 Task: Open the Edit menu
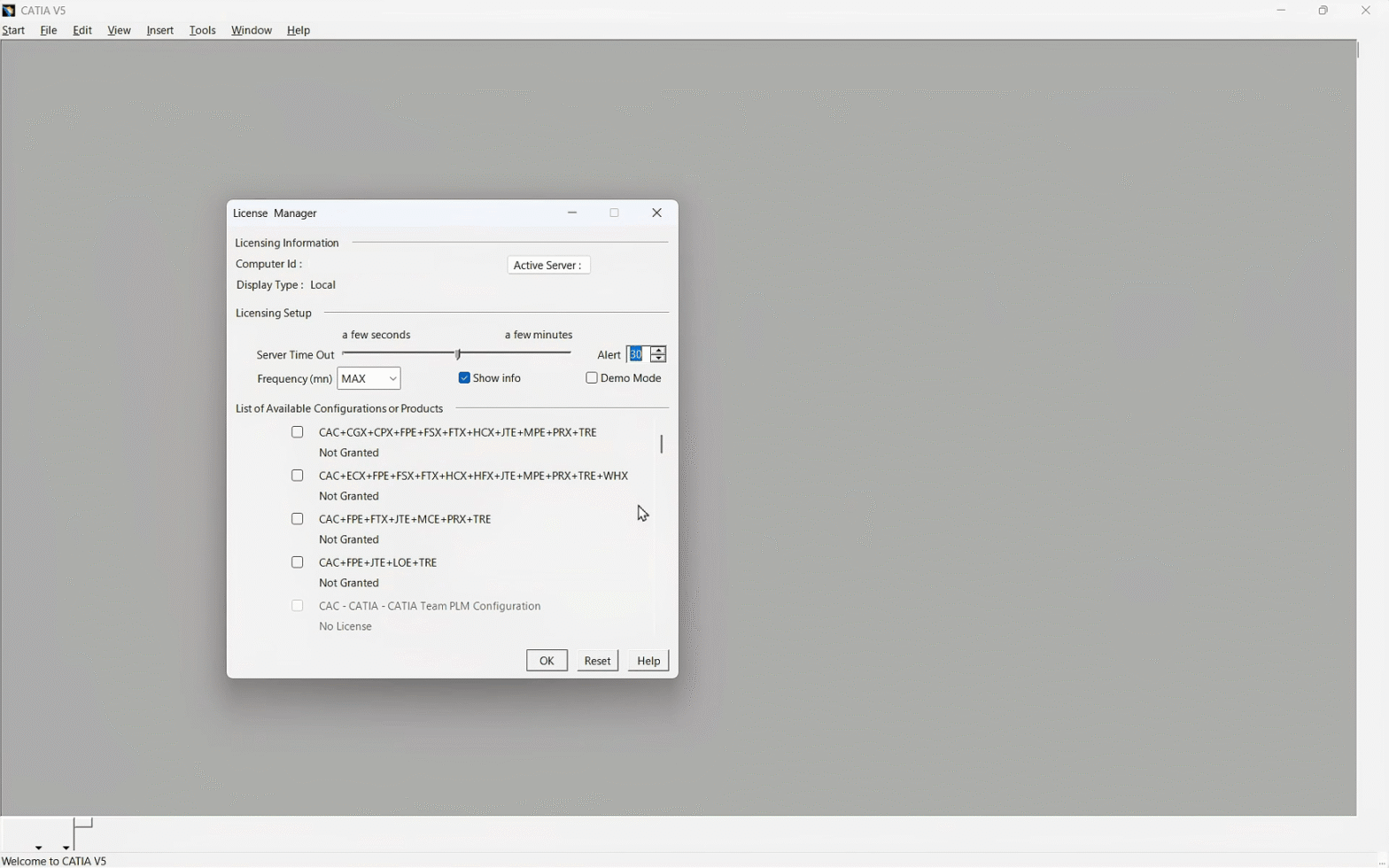click(82, 30)
